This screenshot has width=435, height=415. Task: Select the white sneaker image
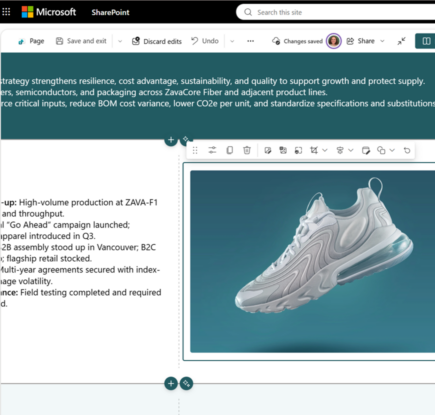[312, 261]
